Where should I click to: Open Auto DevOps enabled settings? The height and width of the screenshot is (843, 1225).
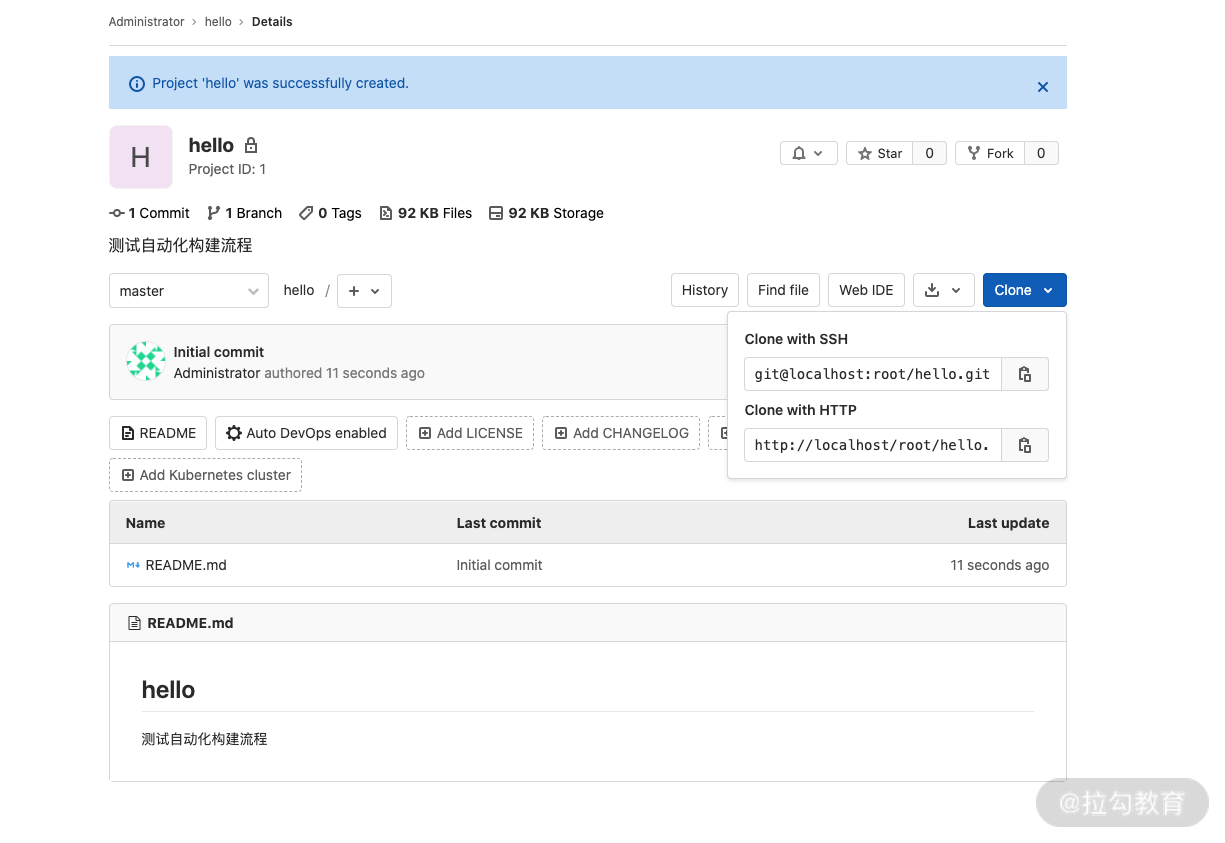pyautogui.click(x=306, y=433)
